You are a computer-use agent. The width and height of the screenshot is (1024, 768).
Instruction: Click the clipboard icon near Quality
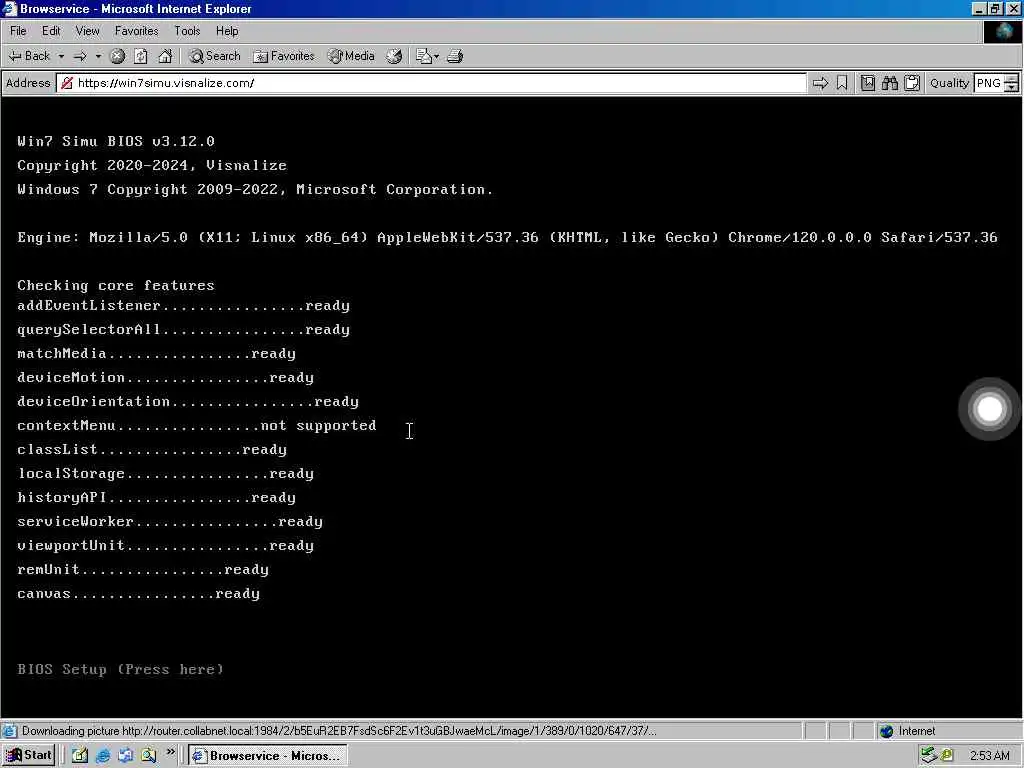(912, 83)
